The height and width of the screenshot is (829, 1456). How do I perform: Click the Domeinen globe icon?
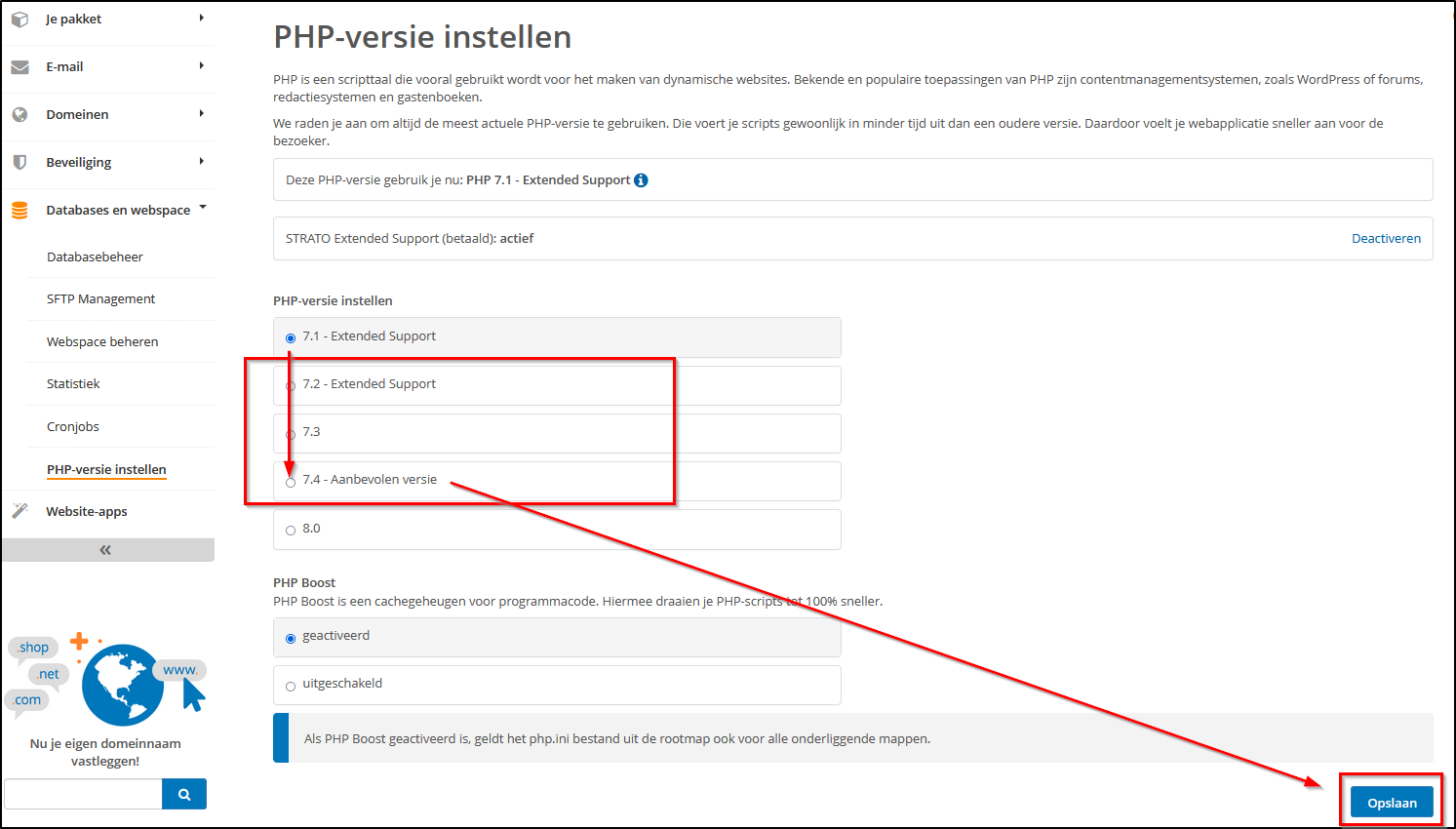[x=20, y=114]
